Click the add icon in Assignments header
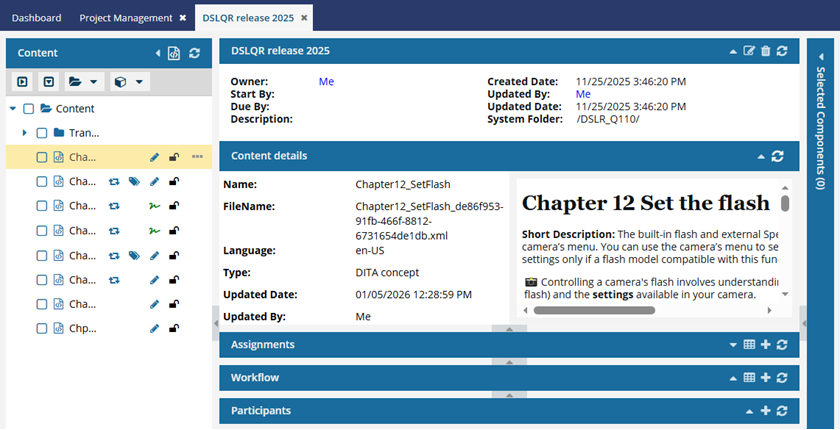This screenshot has height=430, width=840. click(765, 345)
